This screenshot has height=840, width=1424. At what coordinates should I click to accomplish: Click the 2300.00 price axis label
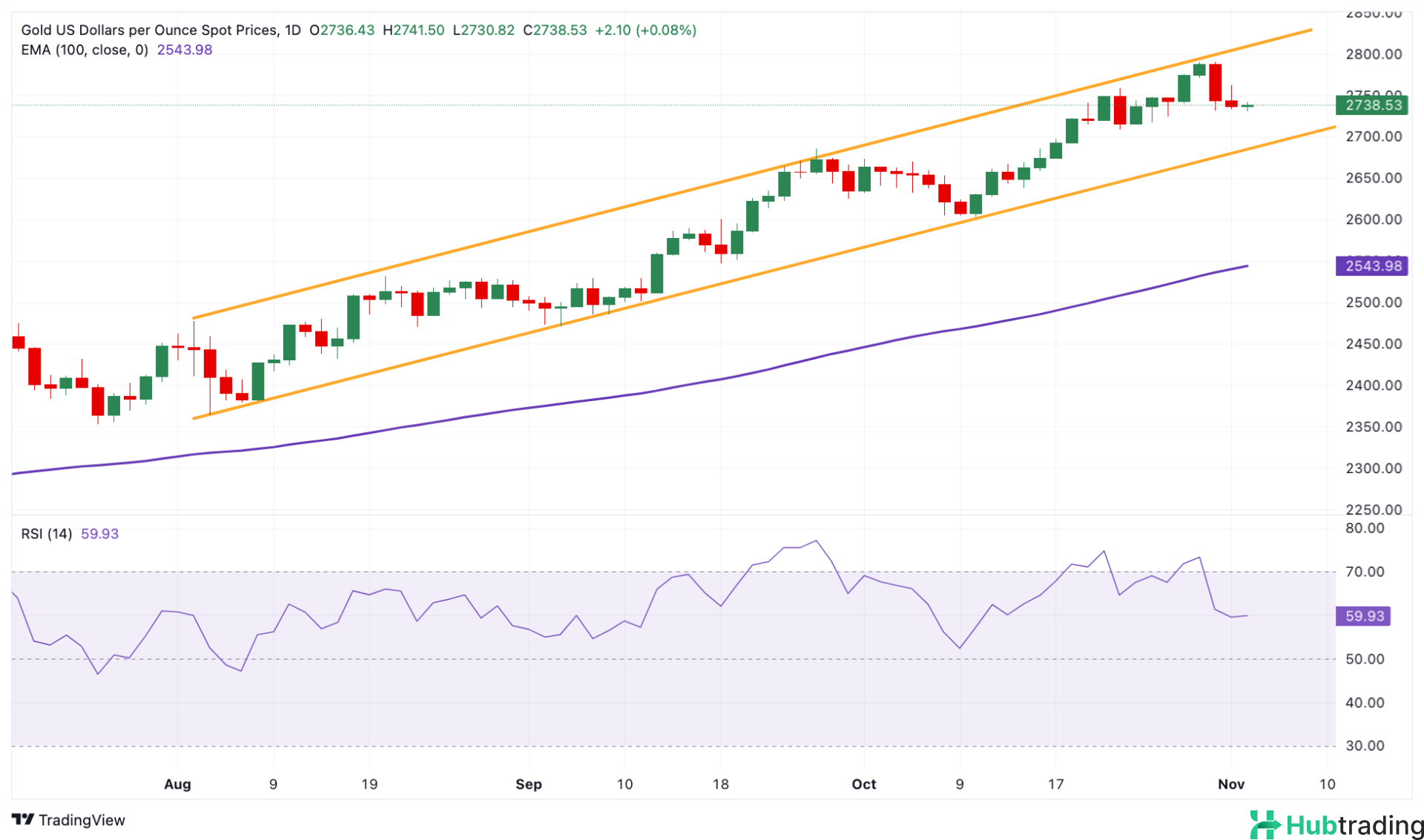click(1373, 469)
